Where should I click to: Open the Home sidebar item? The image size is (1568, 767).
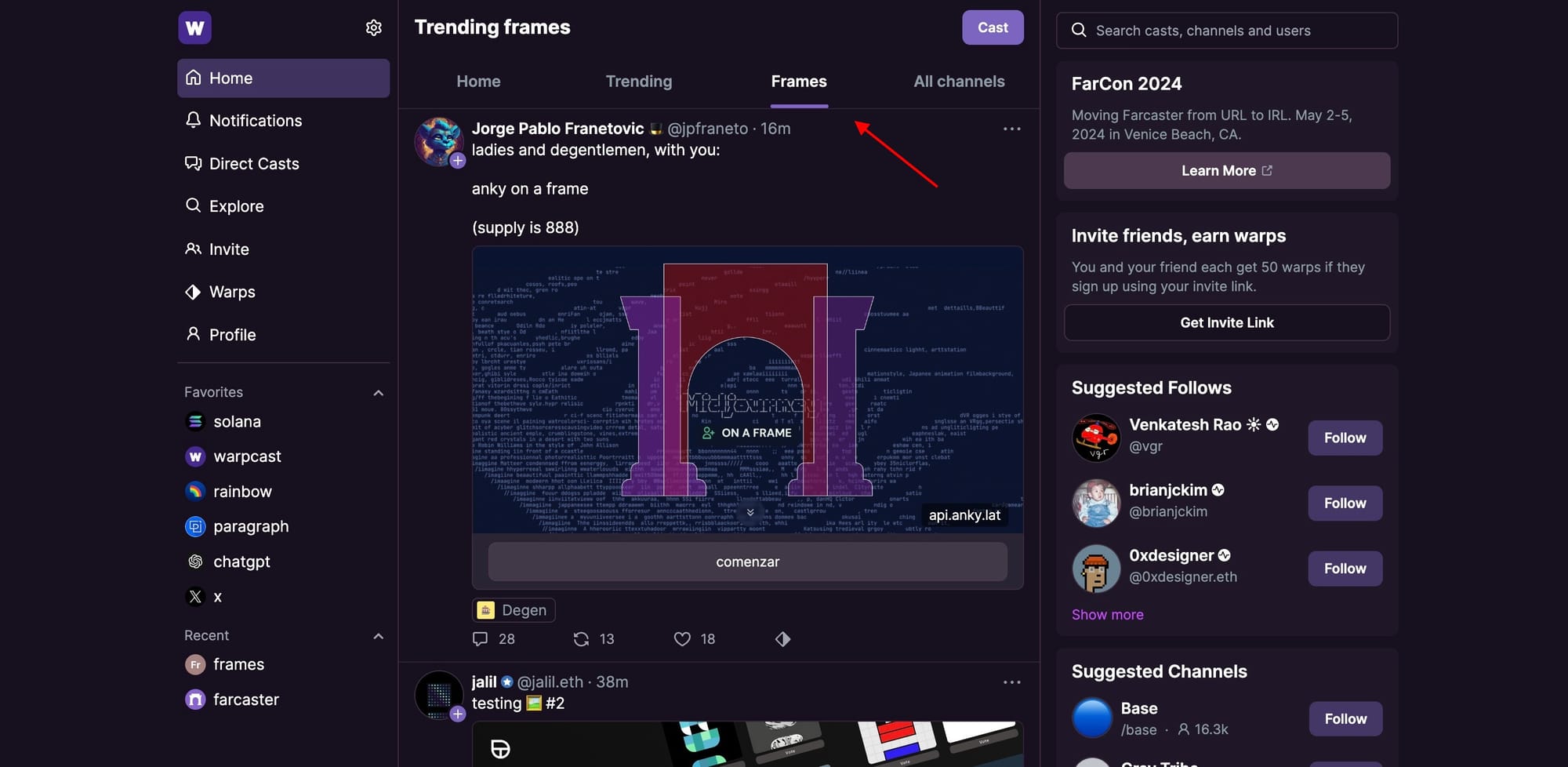[x=283, y=78]
